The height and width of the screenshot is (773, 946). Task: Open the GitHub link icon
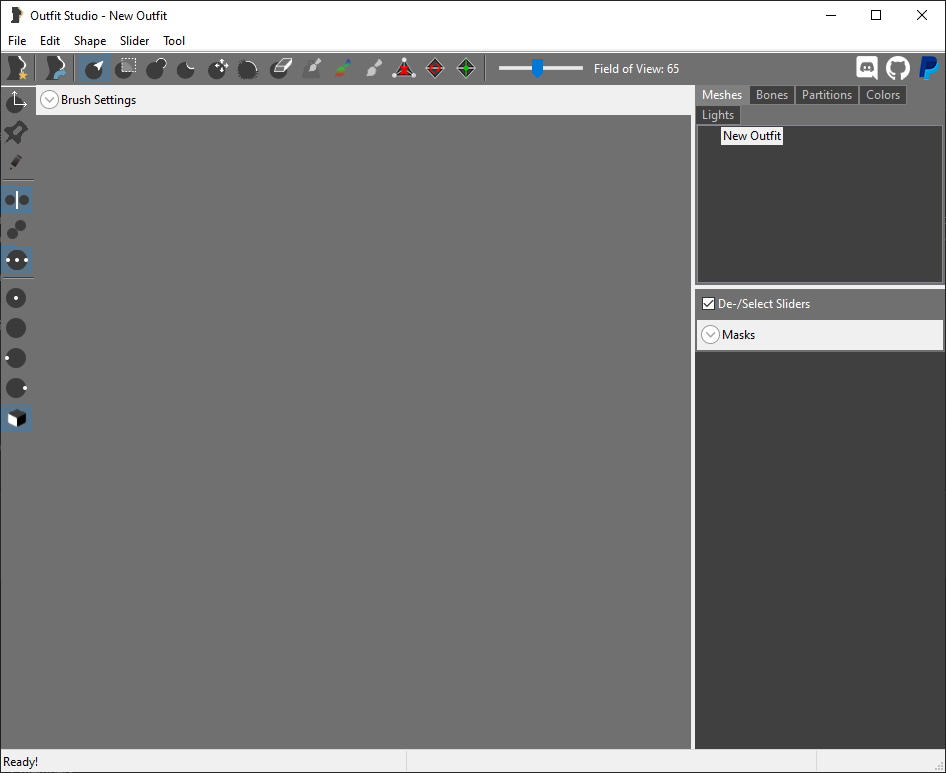click(x=898, y=68)
